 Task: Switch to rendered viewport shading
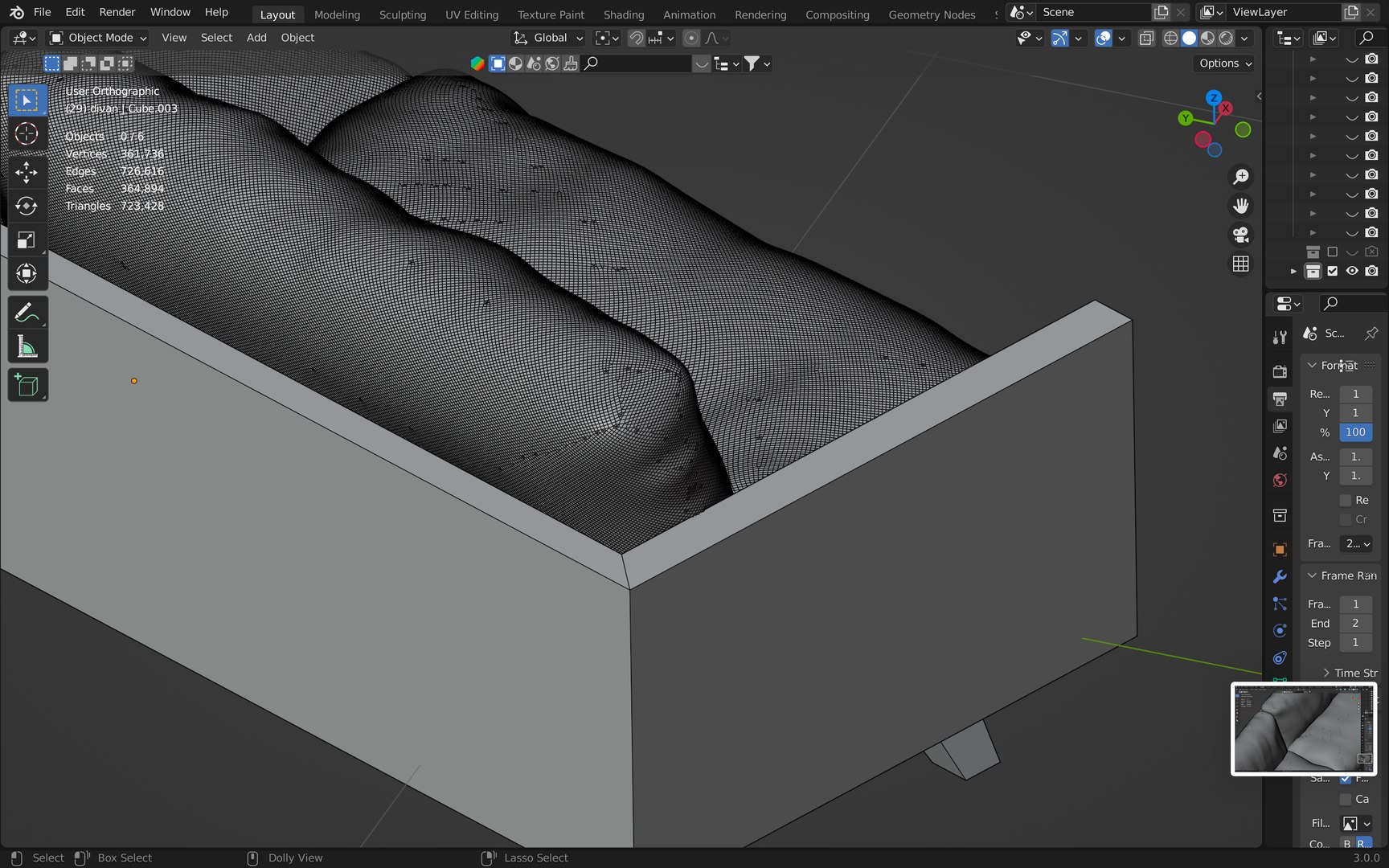[1226, 38]
